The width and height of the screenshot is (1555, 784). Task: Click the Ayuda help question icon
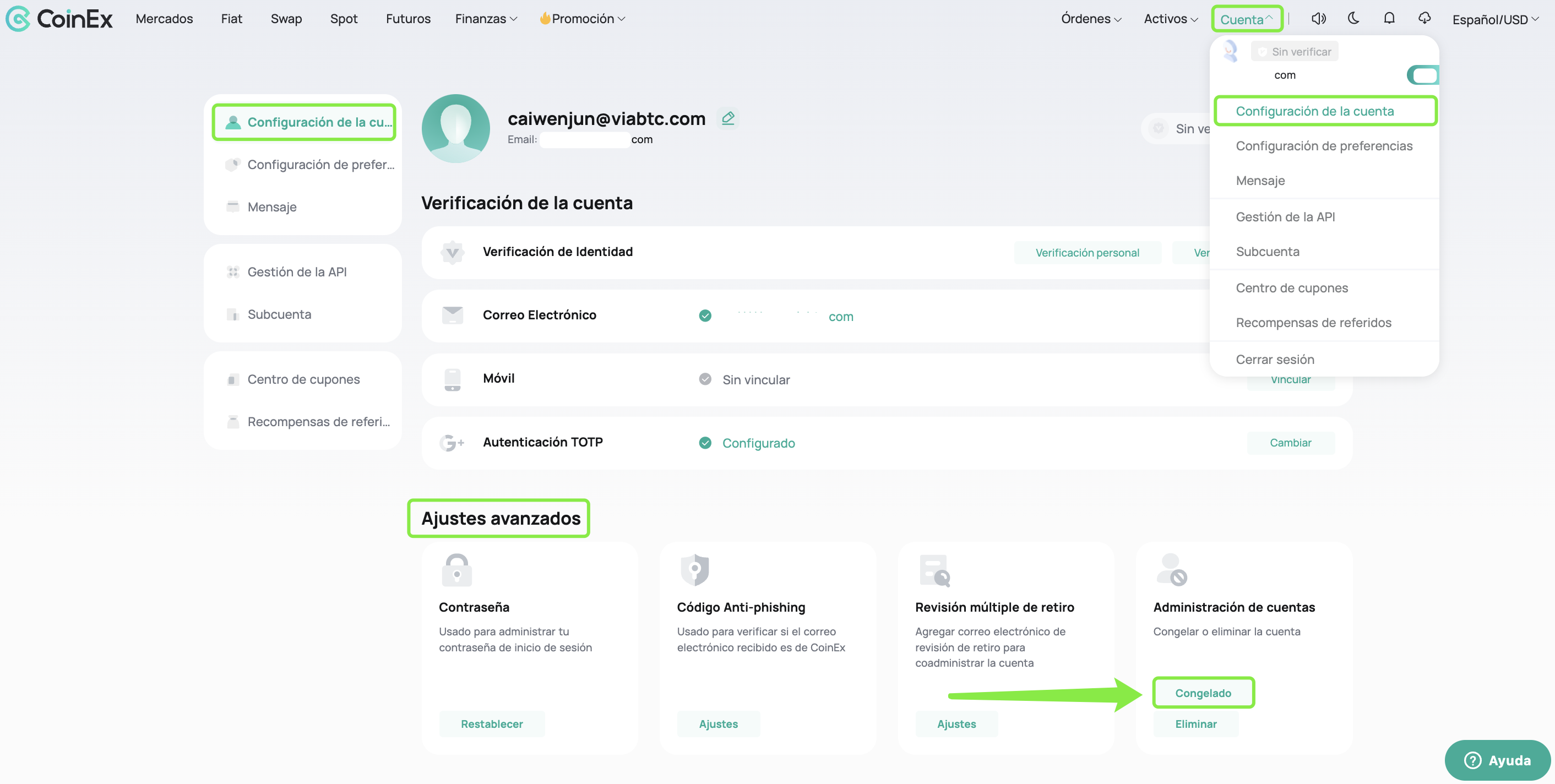pos(1473,760)
